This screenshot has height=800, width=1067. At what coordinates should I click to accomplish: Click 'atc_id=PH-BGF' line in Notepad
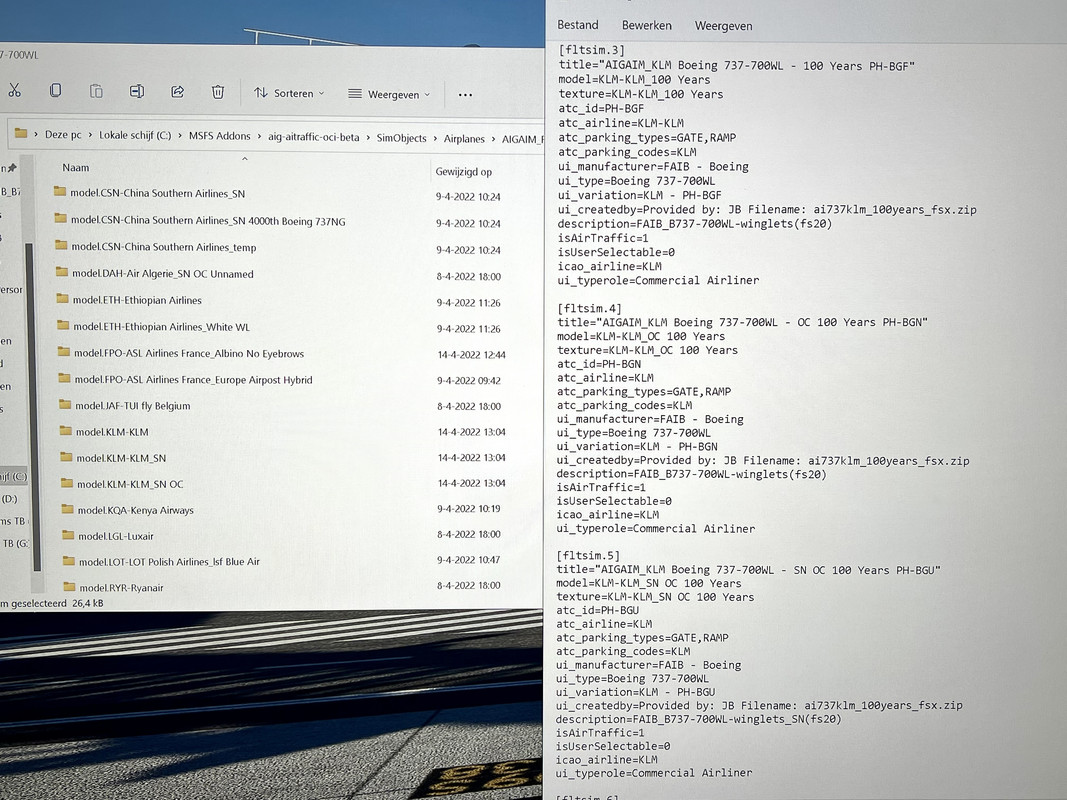pyautogui.click(x=601, y=108)
